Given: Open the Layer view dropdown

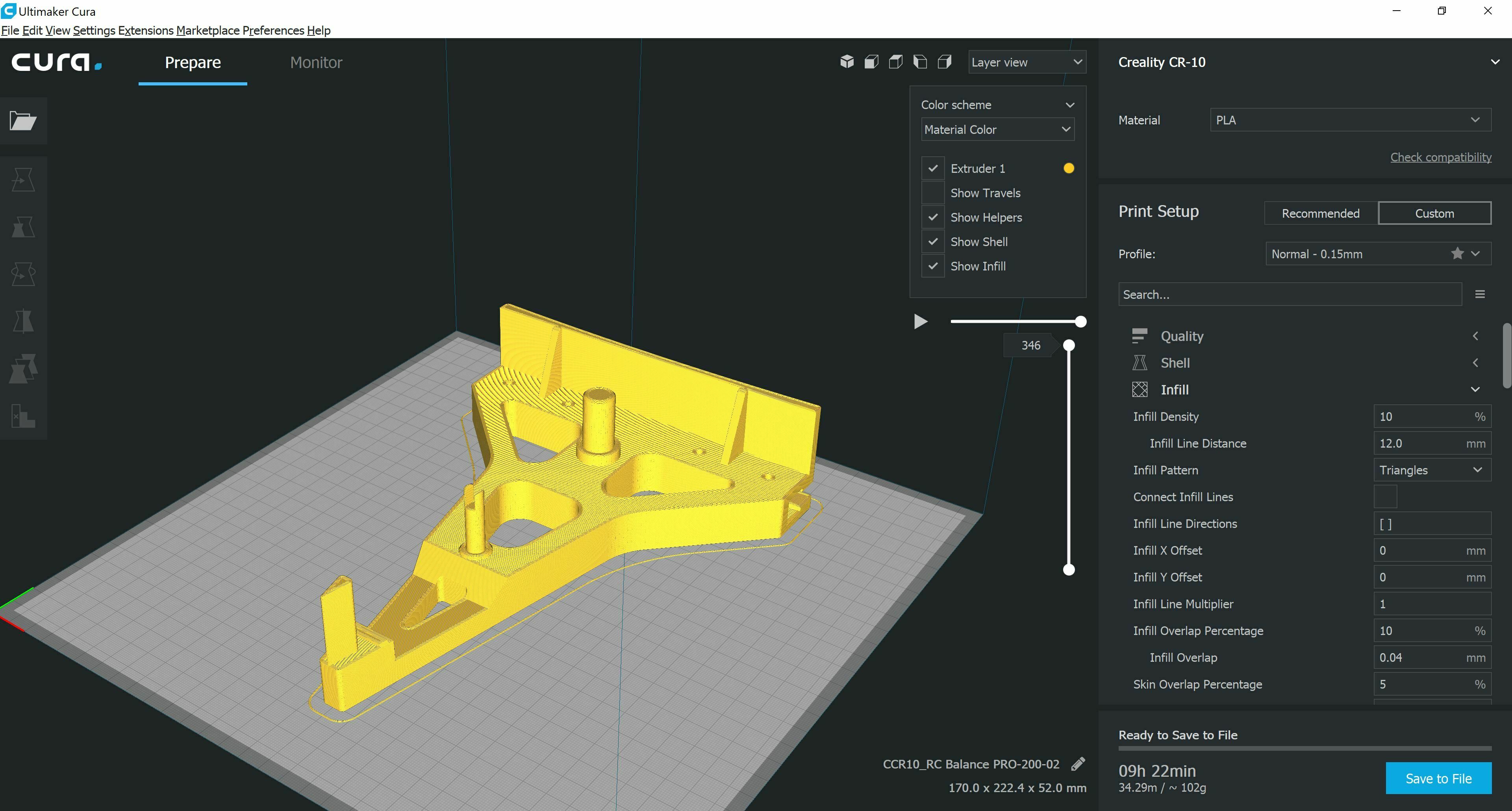Looking at the screenshot, I should click(x=1027, y=62).
